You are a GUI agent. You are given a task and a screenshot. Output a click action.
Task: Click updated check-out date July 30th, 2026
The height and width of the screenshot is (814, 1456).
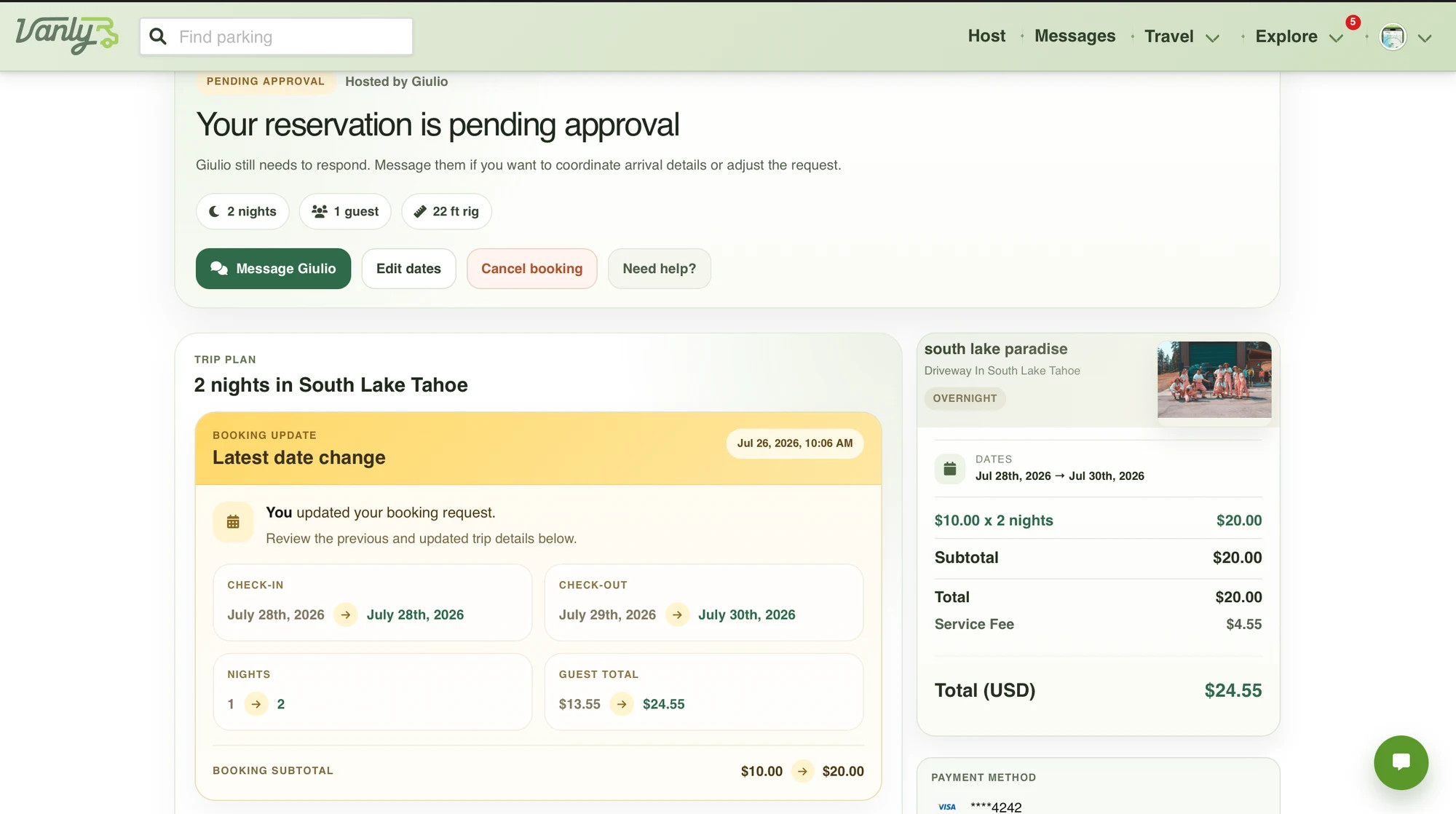[747, 615]
